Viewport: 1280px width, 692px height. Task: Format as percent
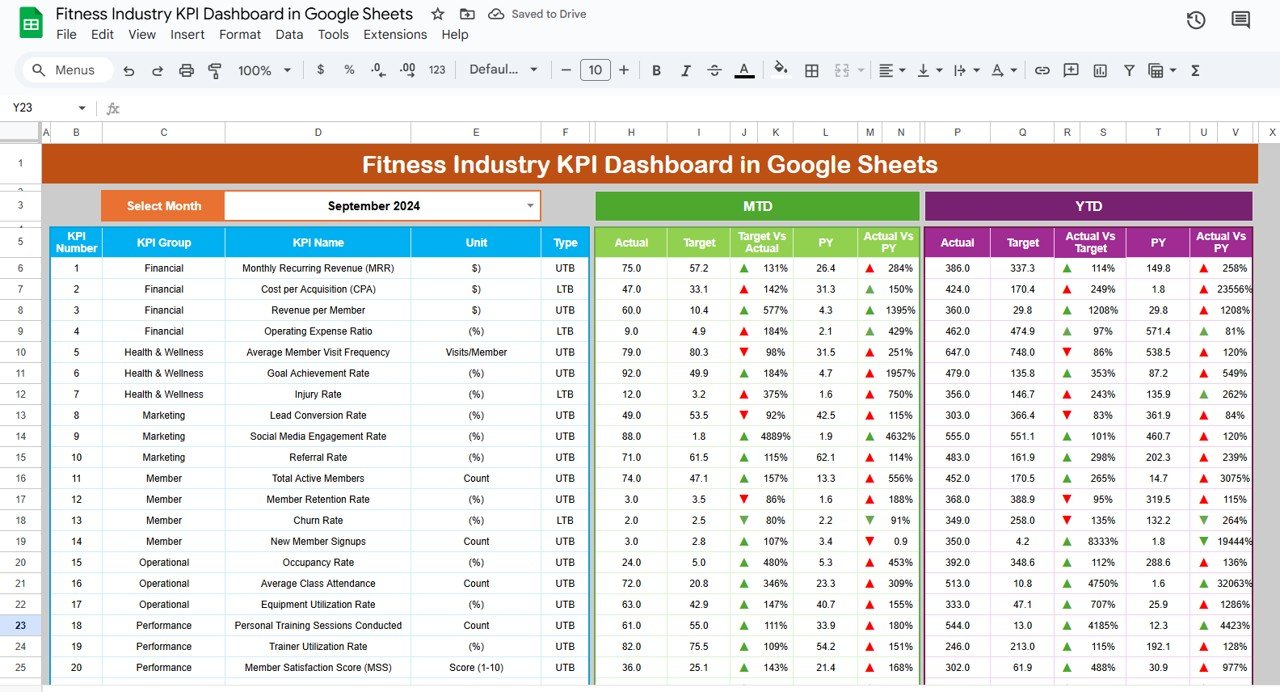click(x=349, y=70)
